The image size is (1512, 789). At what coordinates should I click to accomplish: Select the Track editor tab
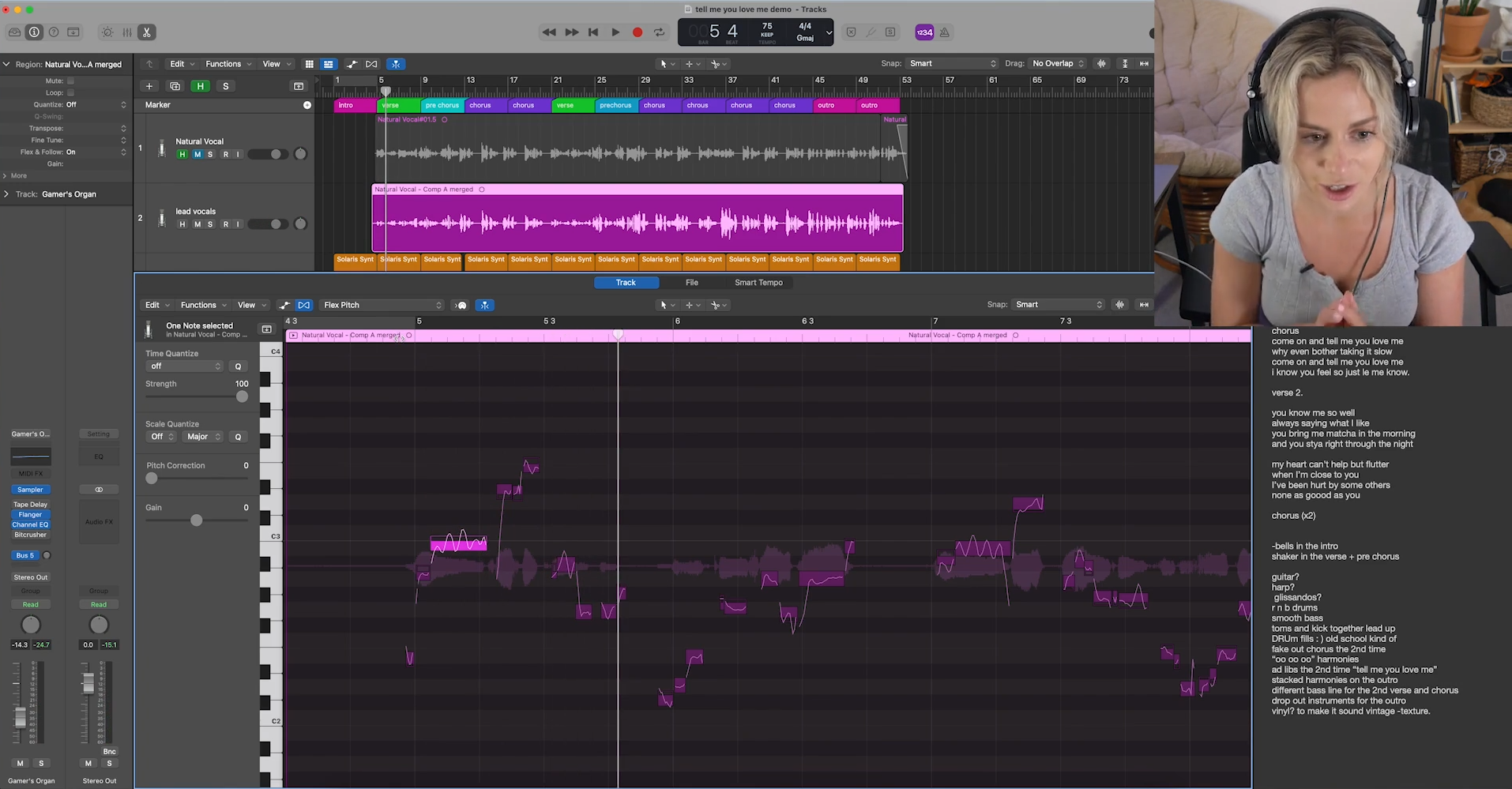pos(626,282)
